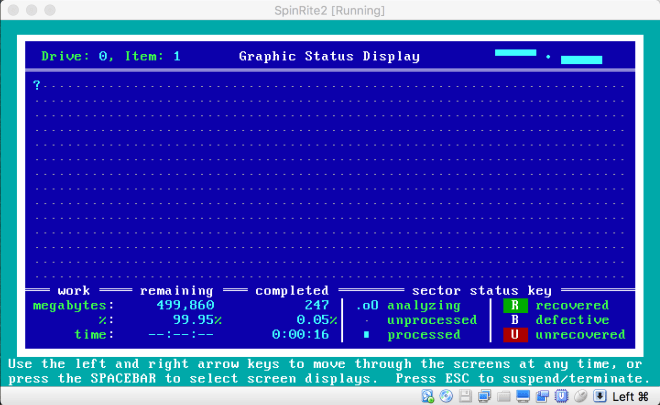Click the green 'R' recovered swatch
Image resolution: width=660 pixels, height=405 pixels.
click(514, 305)
